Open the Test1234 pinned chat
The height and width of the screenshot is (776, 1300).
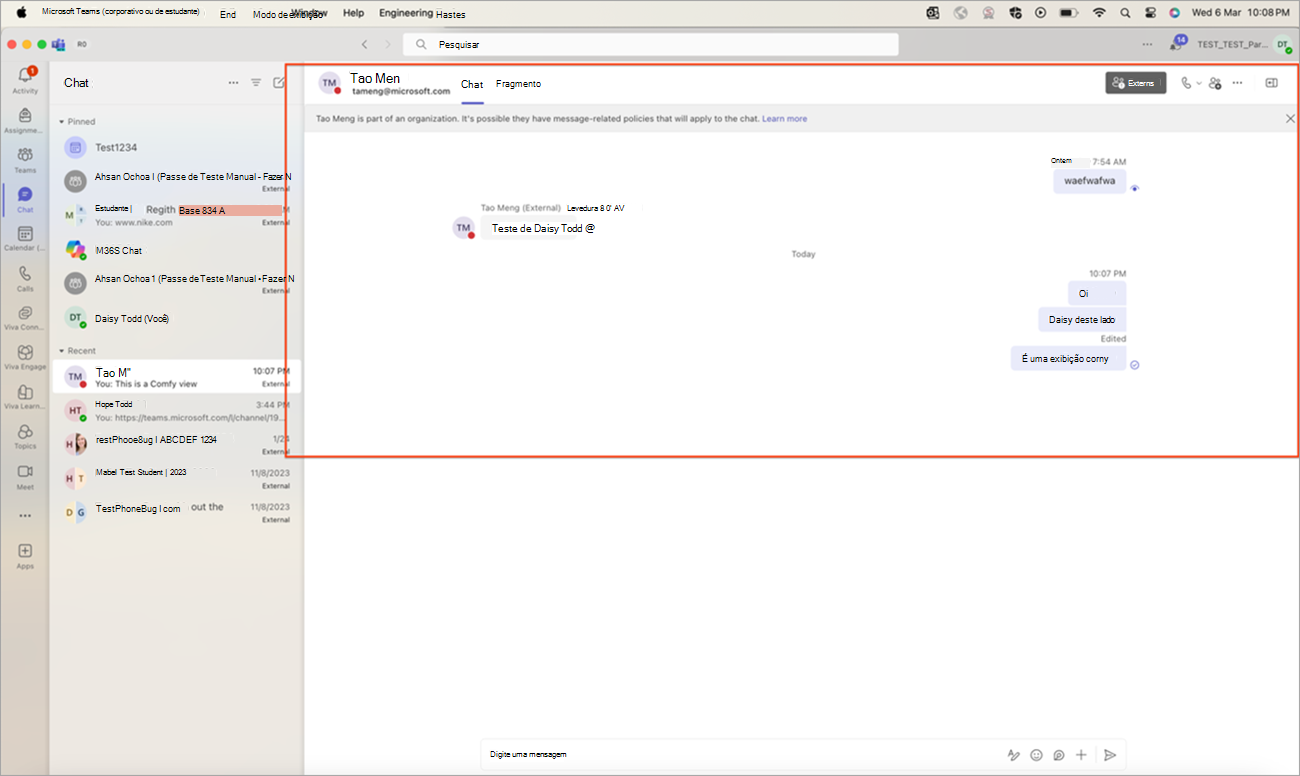point(176,147)
